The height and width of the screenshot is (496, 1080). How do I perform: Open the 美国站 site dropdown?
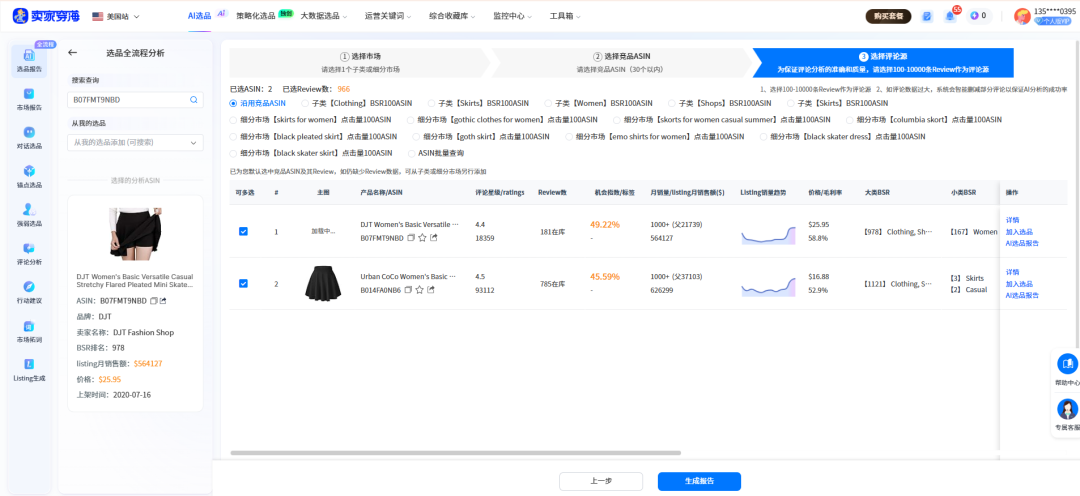[115, 16]
